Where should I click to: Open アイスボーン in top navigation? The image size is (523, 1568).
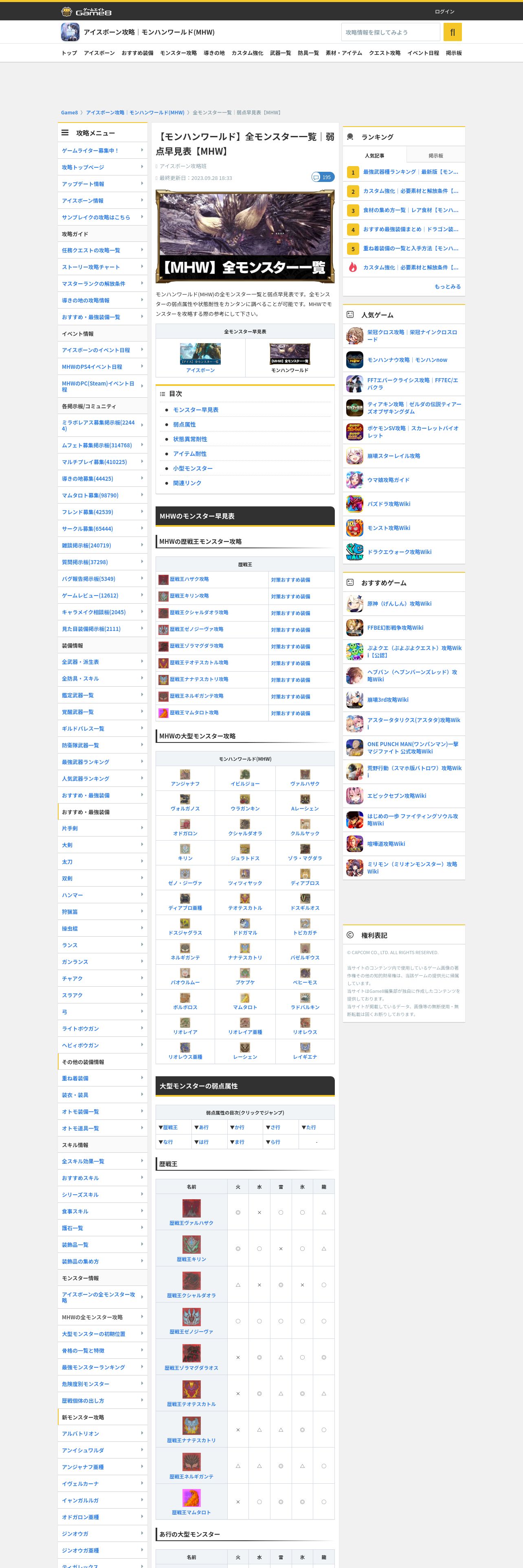(99, 53)
